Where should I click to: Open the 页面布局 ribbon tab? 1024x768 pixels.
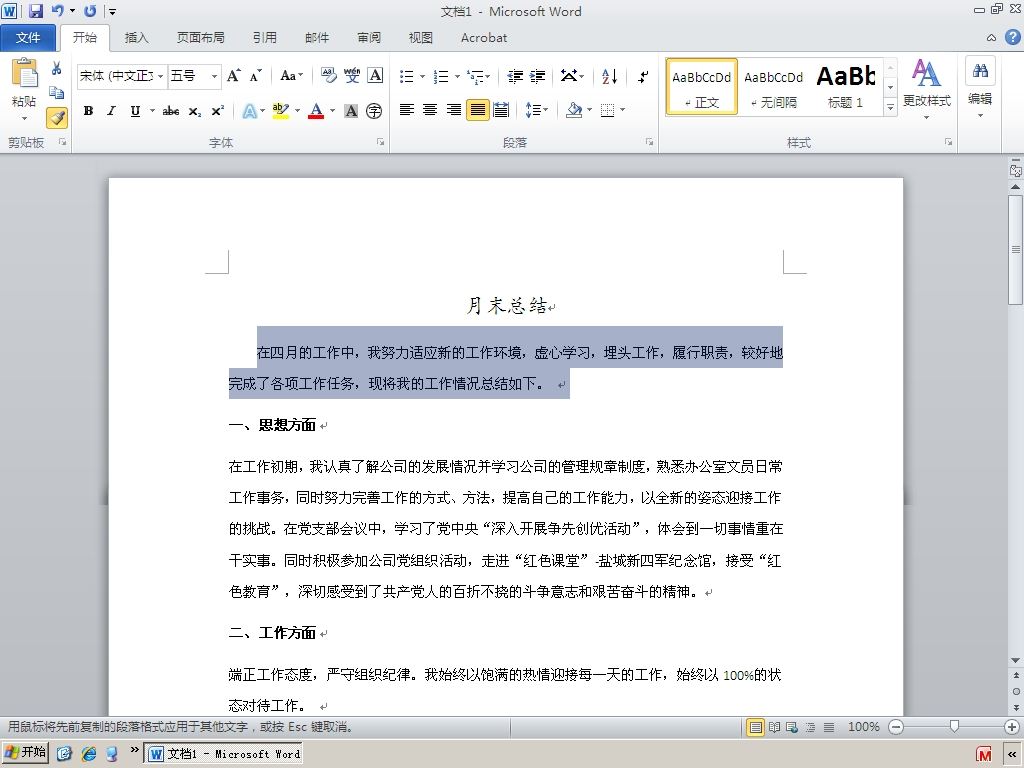tap(200, 38)
